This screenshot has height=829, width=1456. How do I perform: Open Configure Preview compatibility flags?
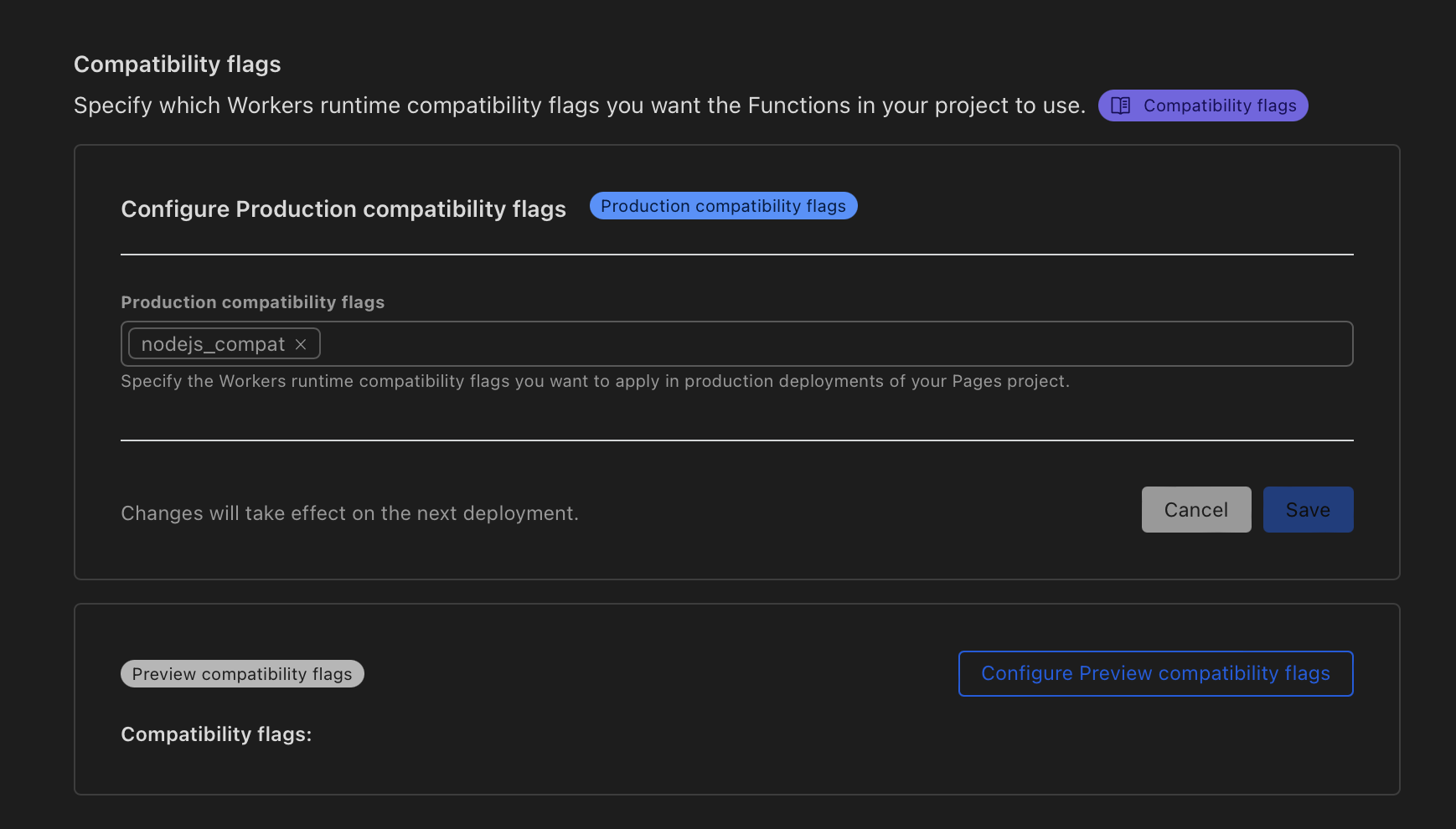pos(1155,673)
